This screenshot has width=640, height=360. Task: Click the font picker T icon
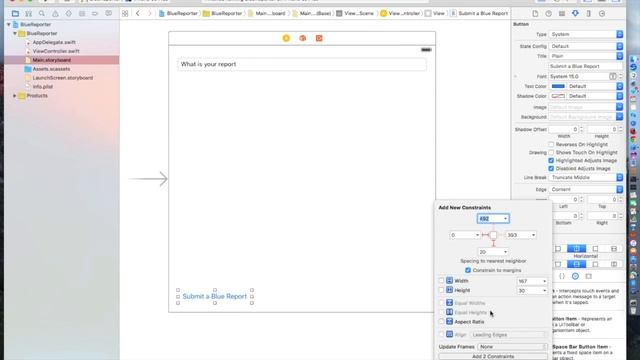pos(613,76)
